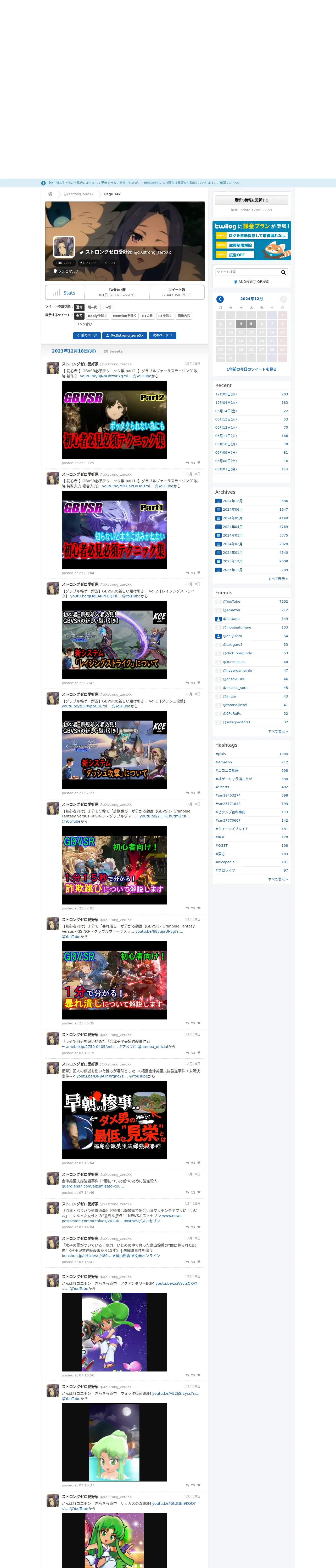Open 早朝の惨事 video thumbnail
This screenshot has height=1568, width=336.
click(114, 1120)
